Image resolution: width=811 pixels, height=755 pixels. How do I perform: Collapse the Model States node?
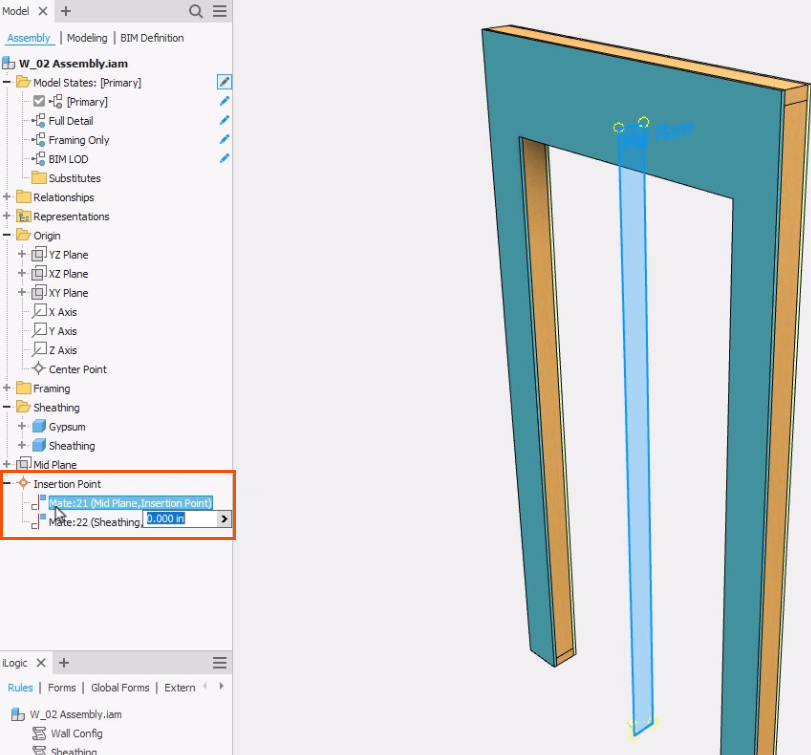(x=8, y=83)
